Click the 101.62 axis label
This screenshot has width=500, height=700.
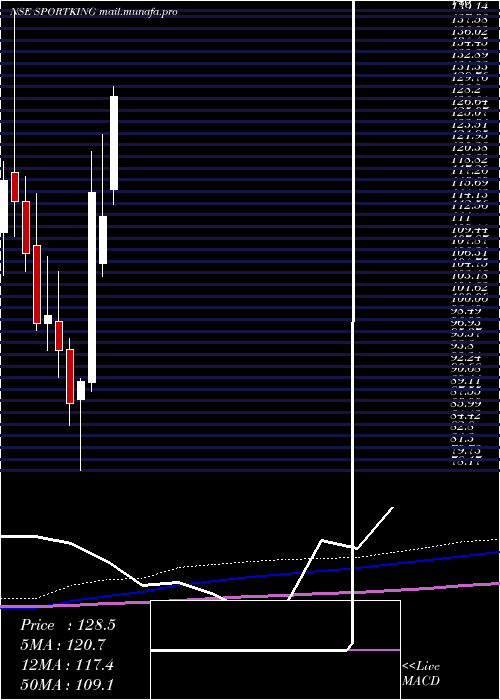click(x=470, y=288)
